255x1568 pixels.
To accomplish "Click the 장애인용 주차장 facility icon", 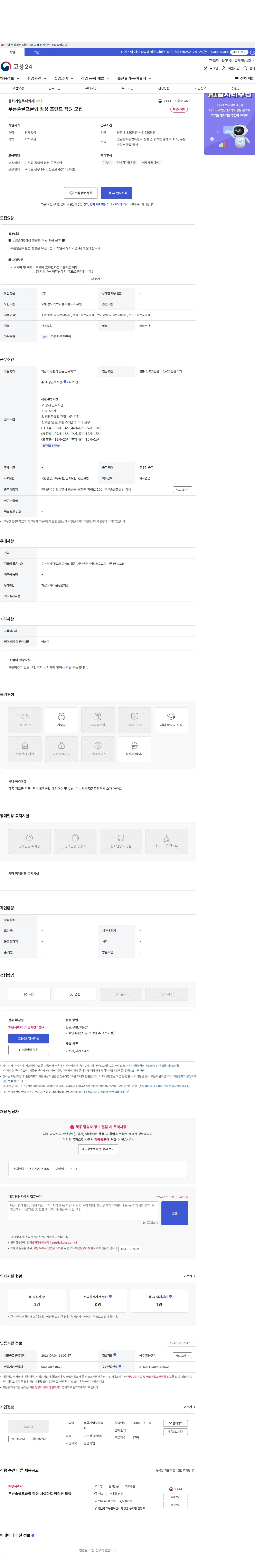I will (29, 841).
